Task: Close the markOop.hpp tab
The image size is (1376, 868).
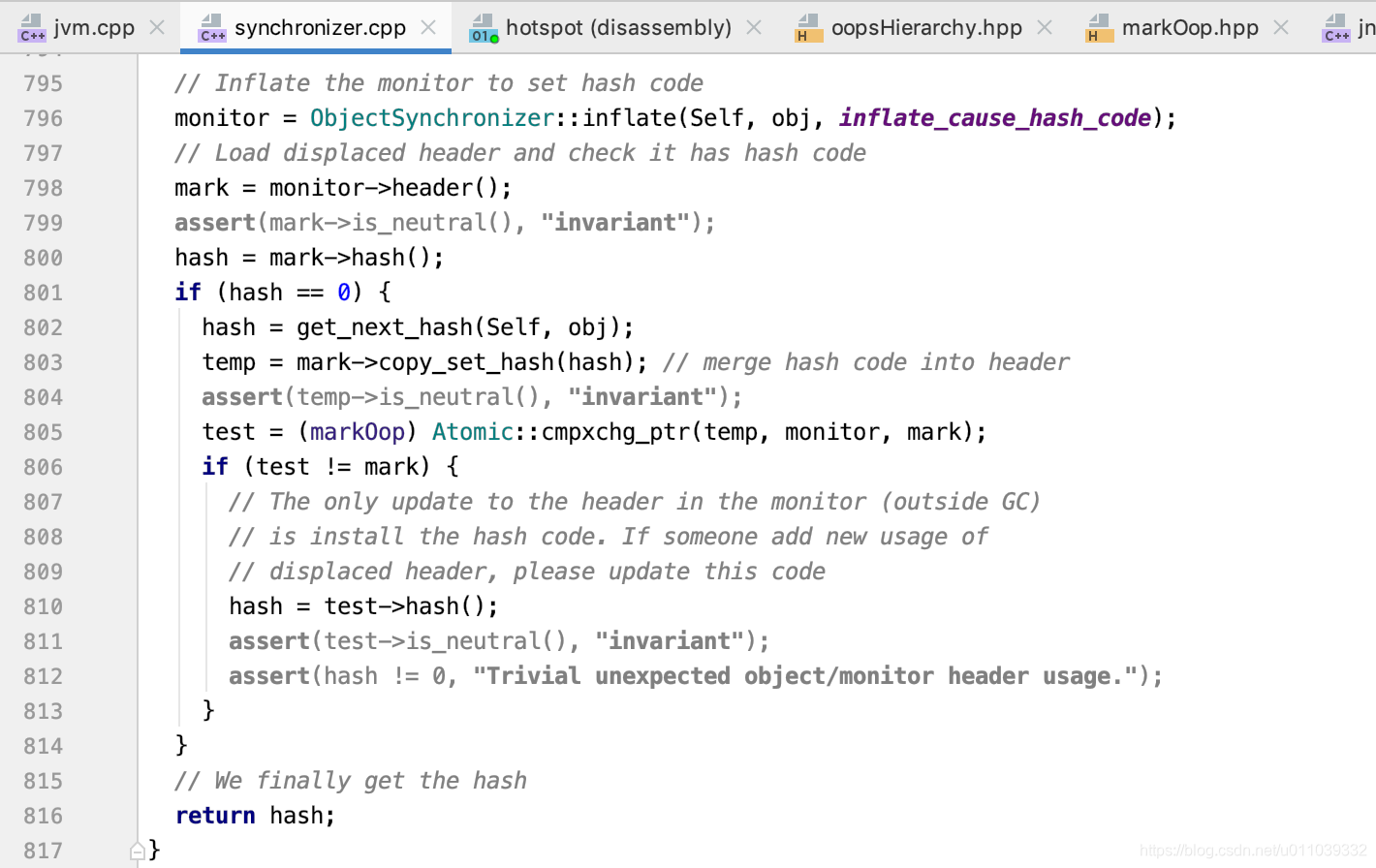Action: pyautogui.click(x=1281, y=27)
